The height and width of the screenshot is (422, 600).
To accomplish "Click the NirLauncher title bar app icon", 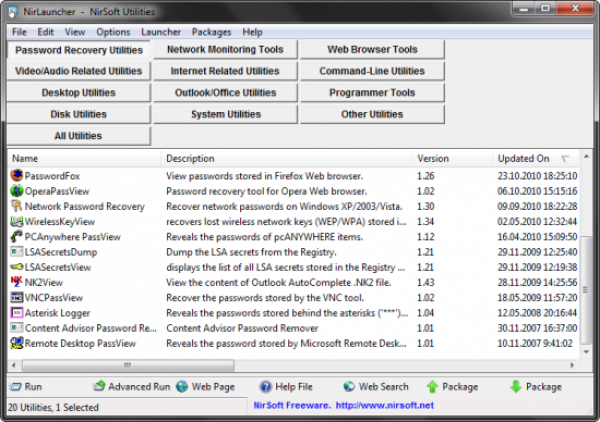I will (x=13, y=11).
